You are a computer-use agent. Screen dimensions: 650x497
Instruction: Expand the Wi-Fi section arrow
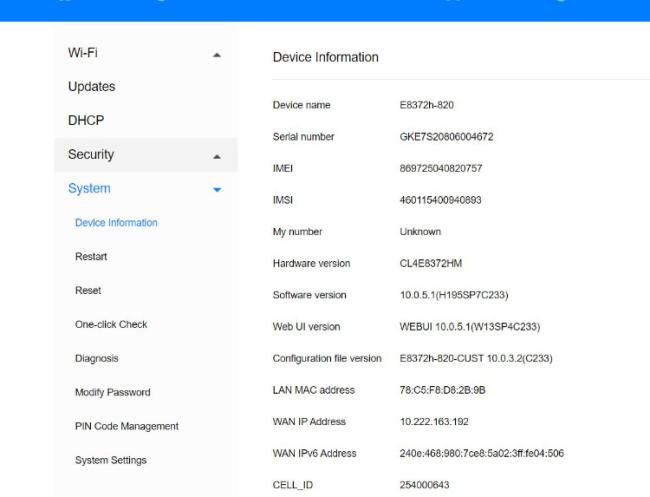[x=217, y=53]
